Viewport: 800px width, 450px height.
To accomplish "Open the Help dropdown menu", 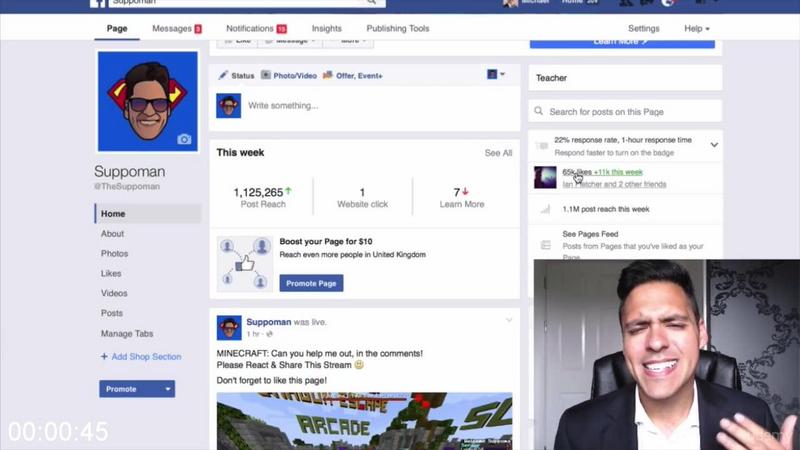I will (696, 29).
